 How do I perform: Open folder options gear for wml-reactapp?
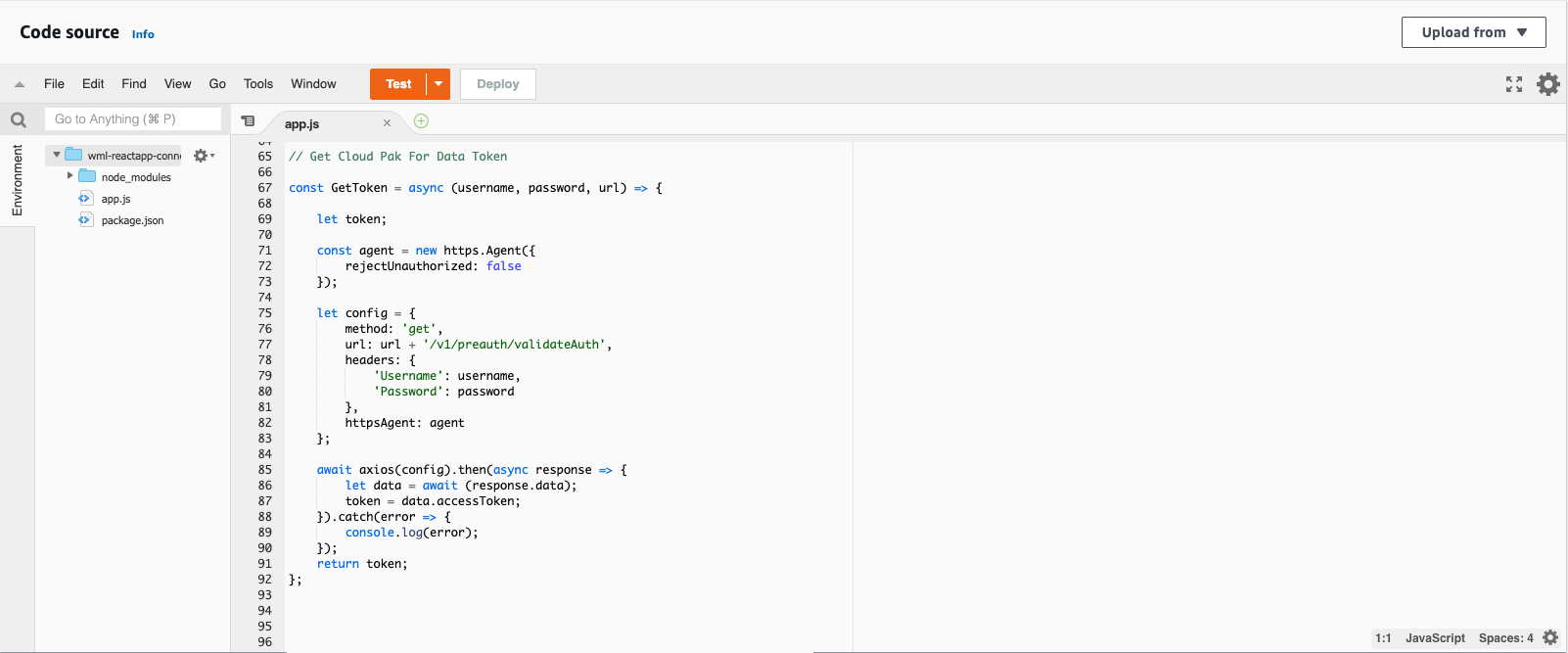click(204, 156)
